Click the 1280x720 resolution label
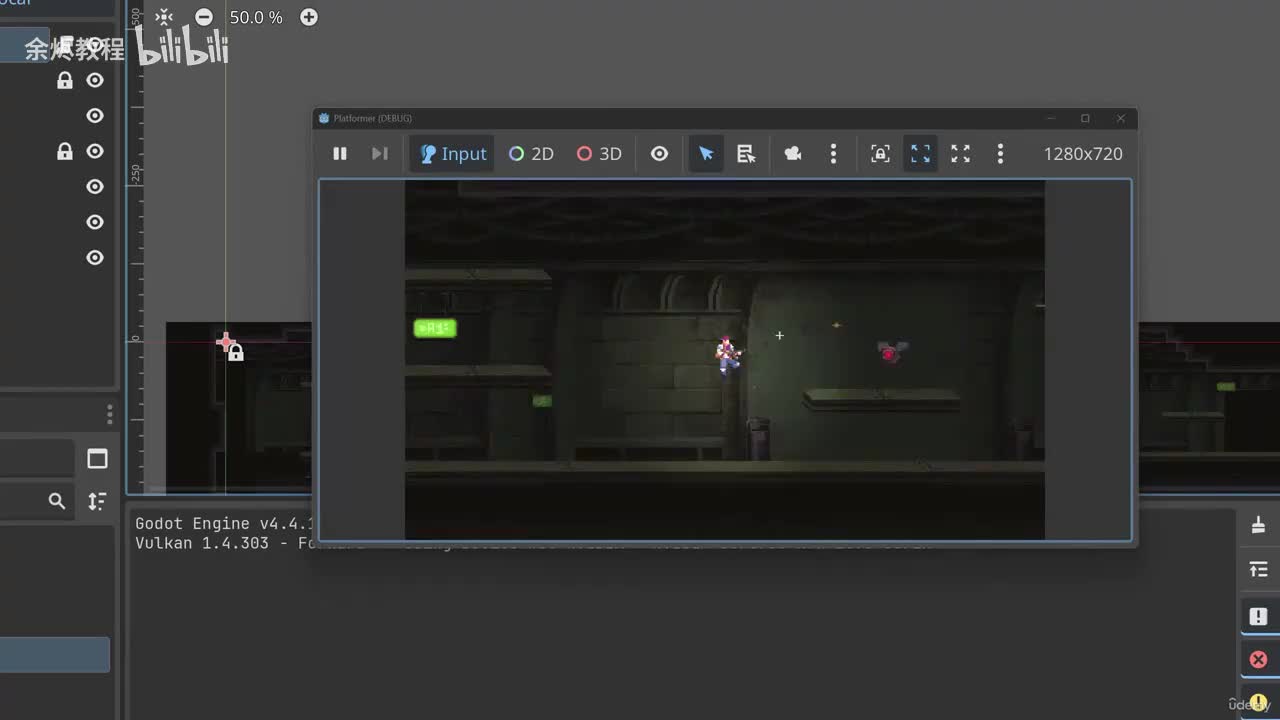This screenshot has height=720, width=1280. tap(1083, 154)
